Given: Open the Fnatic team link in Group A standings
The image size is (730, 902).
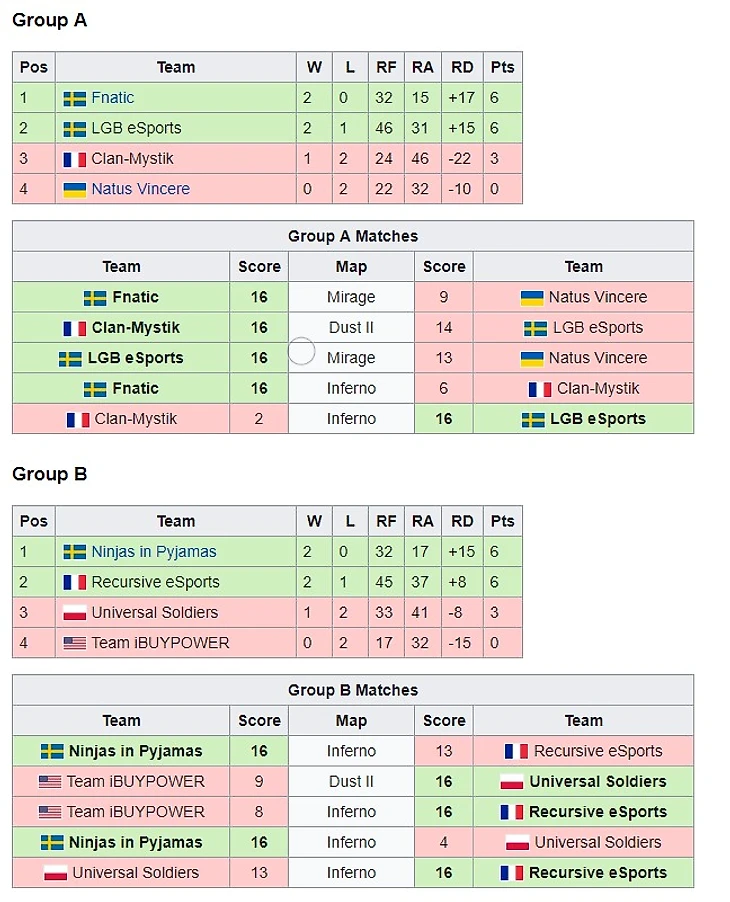Looking at the screenshot, I should pyautogui.click(x=112, y=98).
